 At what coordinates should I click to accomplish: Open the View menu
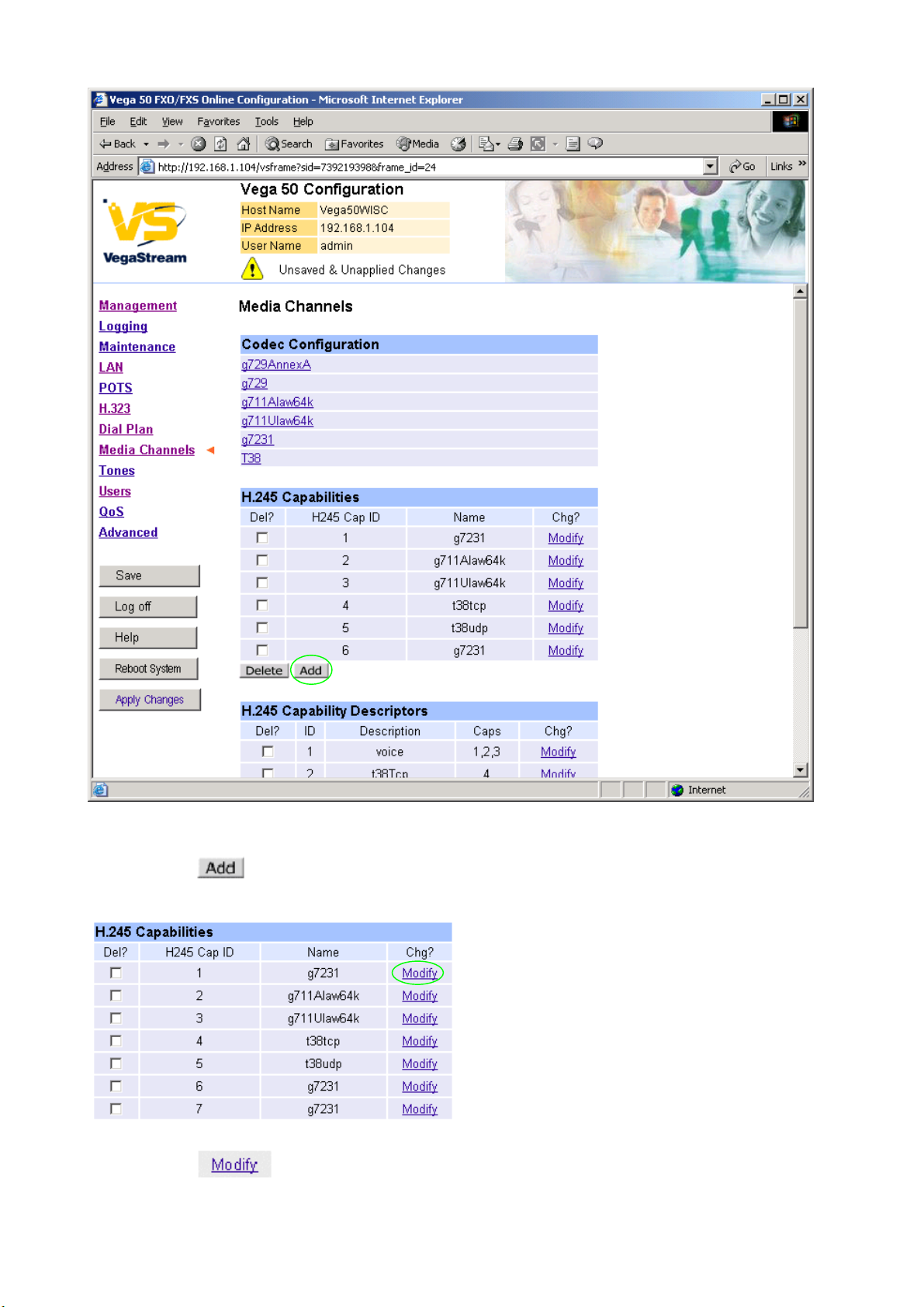[172, 122]
